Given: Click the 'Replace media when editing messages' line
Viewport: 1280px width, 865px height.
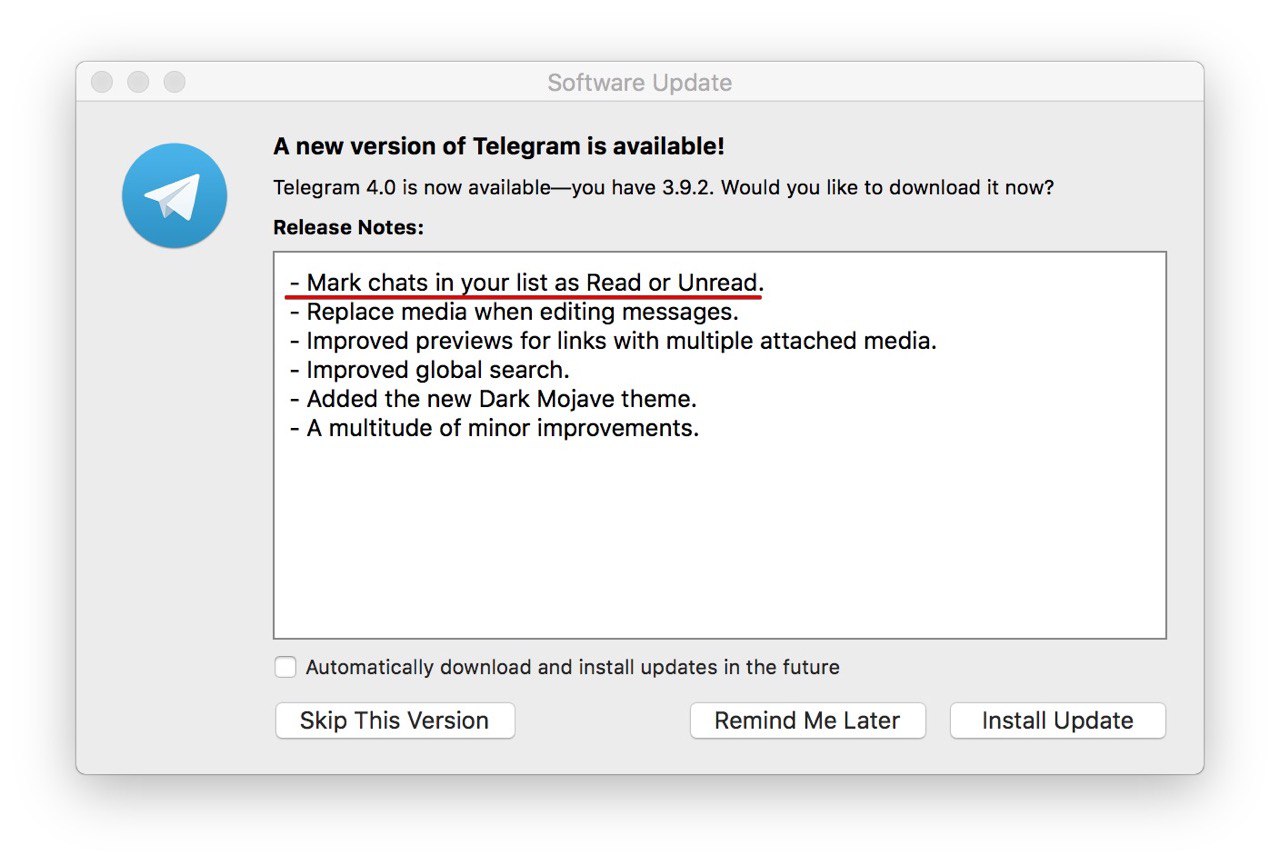Looking at the screenshot, I should click(x=514, y=312).
